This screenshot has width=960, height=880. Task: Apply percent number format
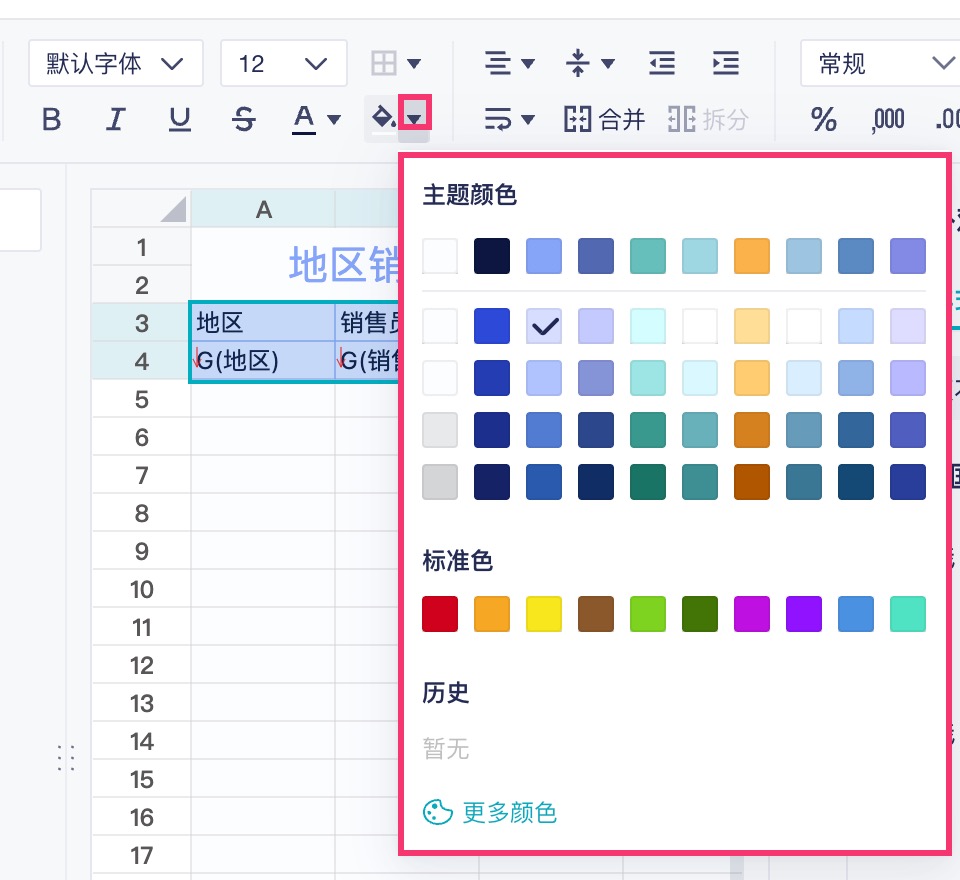[823, 119]
